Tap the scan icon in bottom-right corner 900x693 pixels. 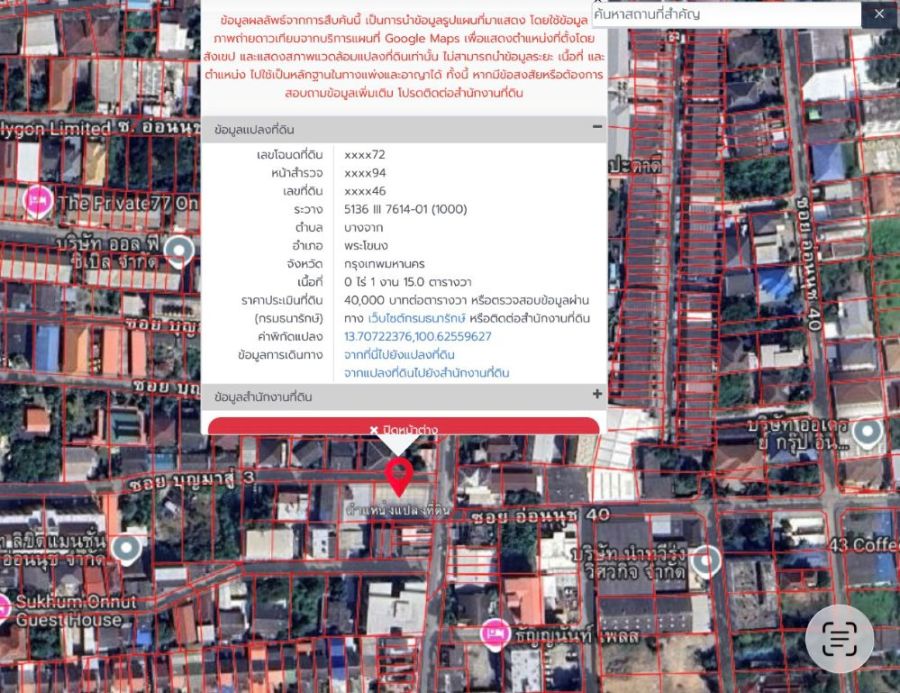pyautogui.click(x=838, y=640)
